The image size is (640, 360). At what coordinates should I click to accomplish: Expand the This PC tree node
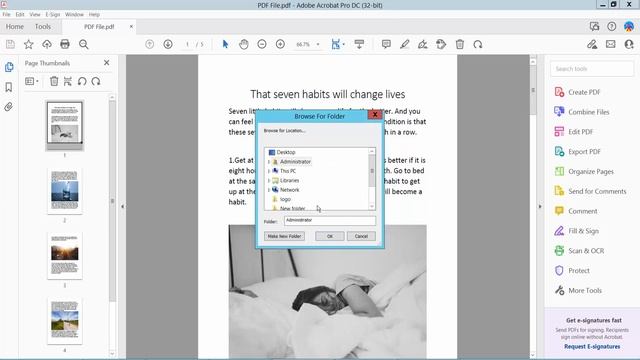[269, 171]
